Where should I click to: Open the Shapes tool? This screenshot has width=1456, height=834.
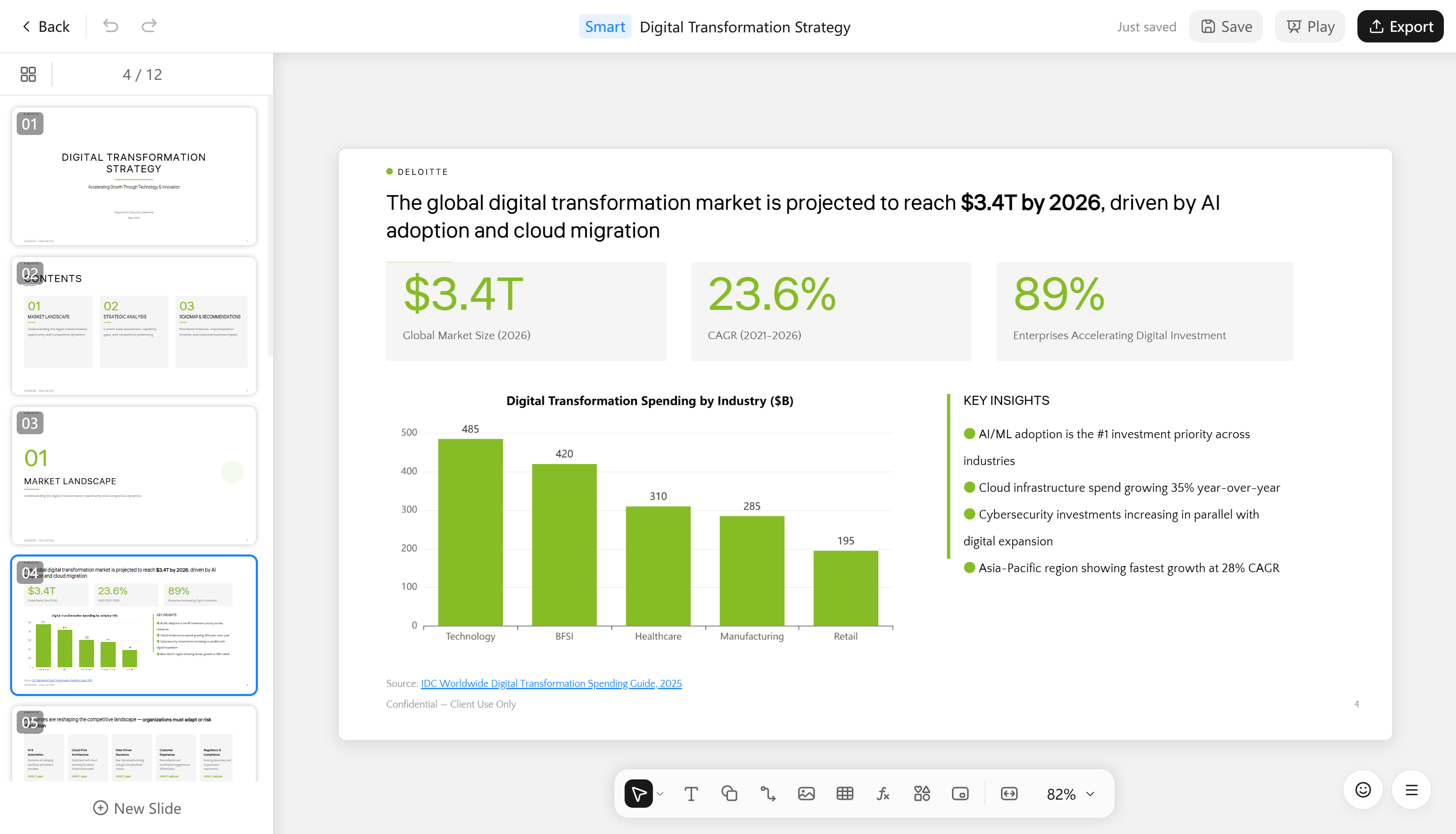coord(729,794)
